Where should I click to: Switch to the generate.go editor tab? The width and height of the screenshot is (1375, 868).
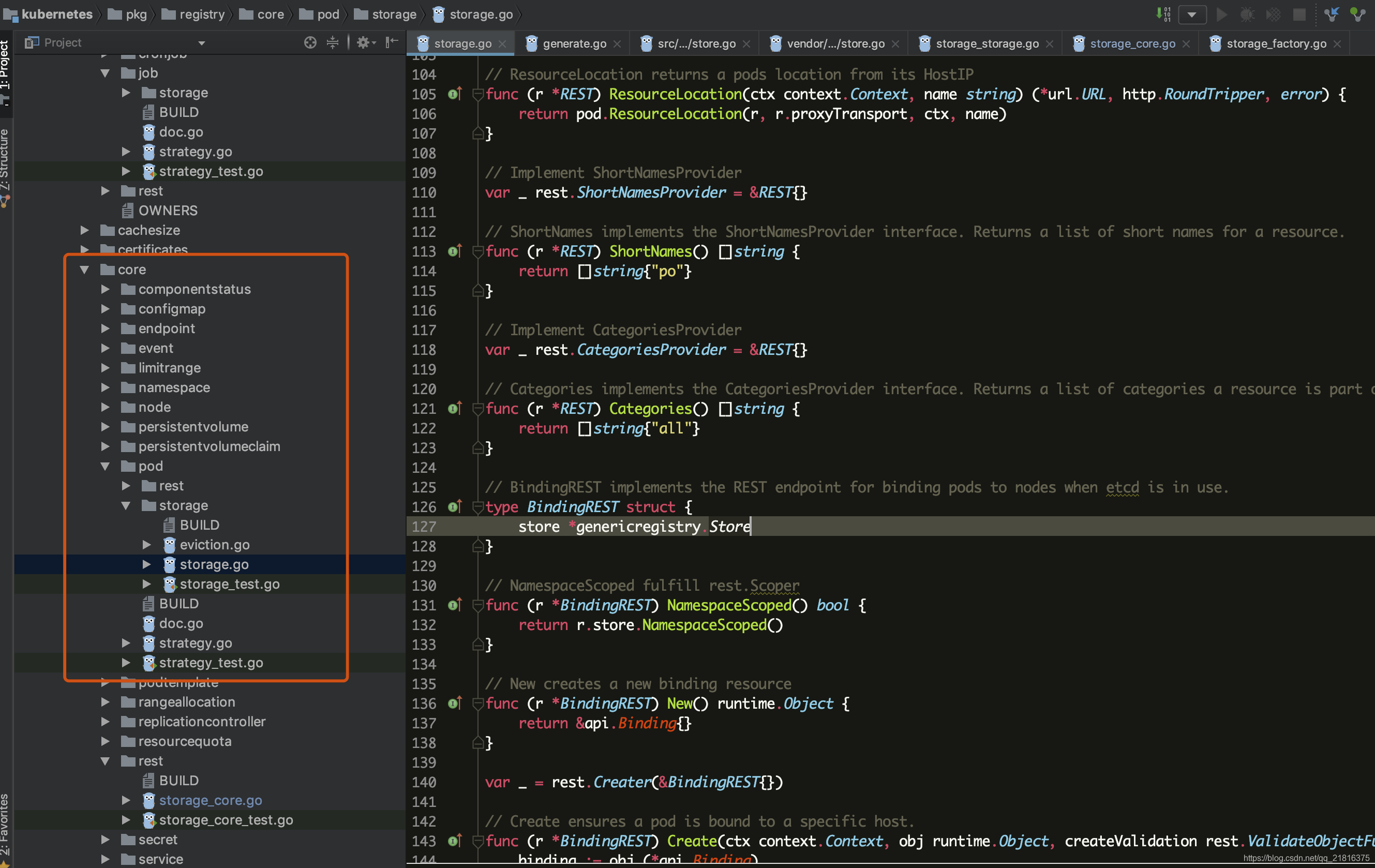(574, 43)
